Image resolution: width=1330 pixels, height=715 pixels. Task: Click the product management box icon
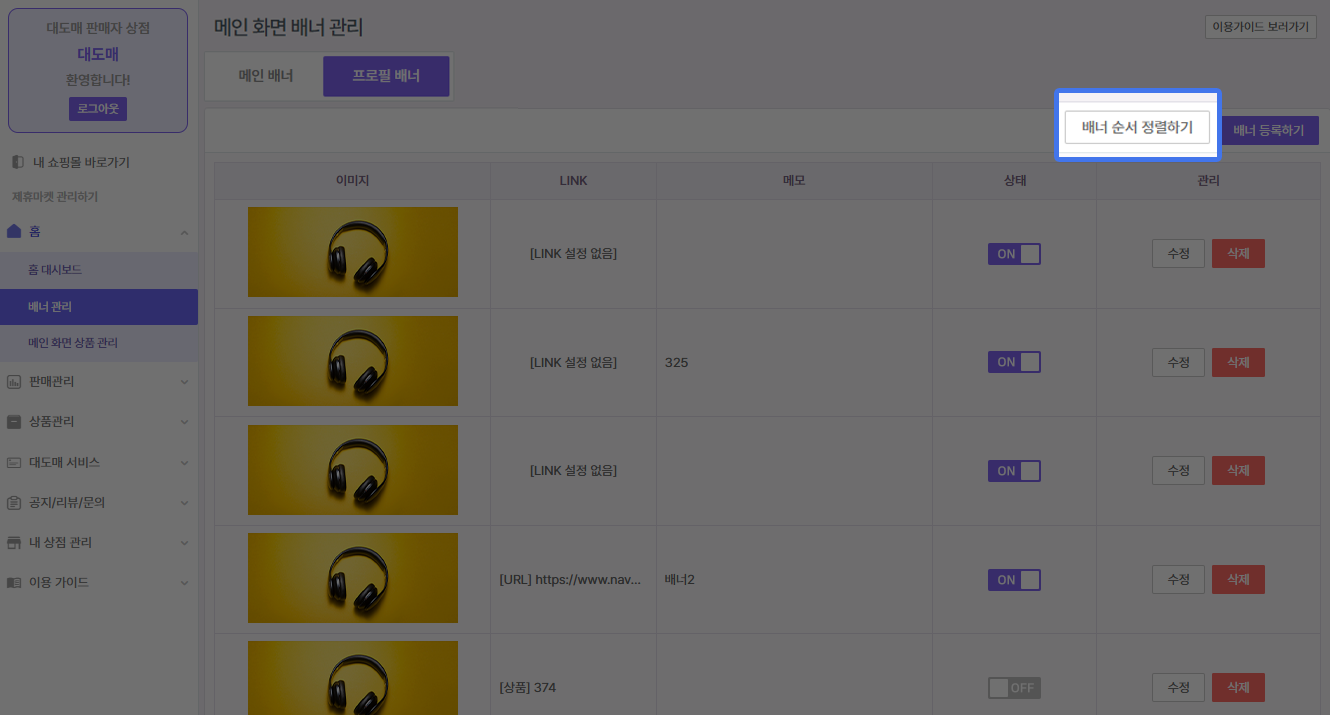point(14,422)
